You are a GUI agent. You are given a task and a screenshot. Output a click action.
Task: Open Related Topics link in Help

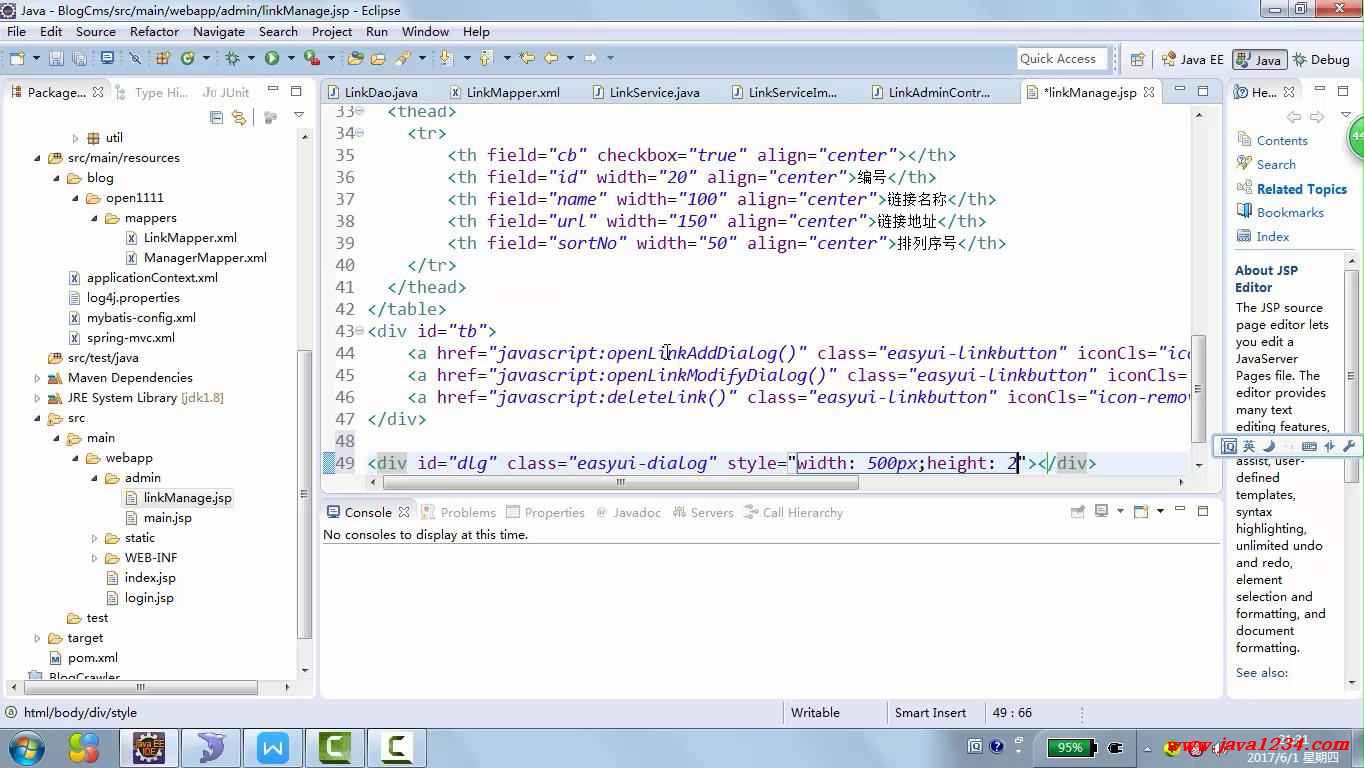[x=1302, y=189]
